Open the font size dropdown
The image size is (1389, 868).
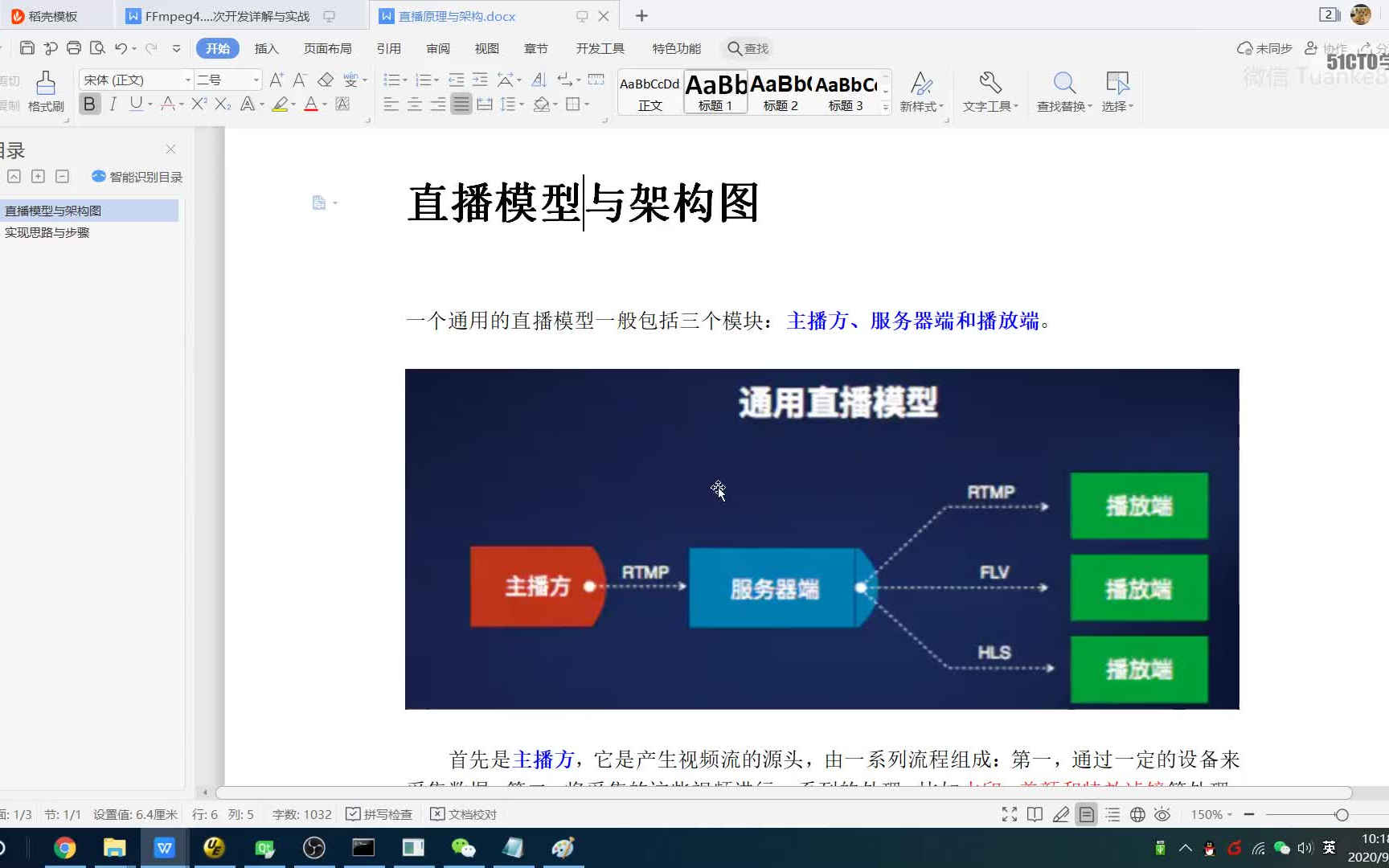tap(256, 80)
